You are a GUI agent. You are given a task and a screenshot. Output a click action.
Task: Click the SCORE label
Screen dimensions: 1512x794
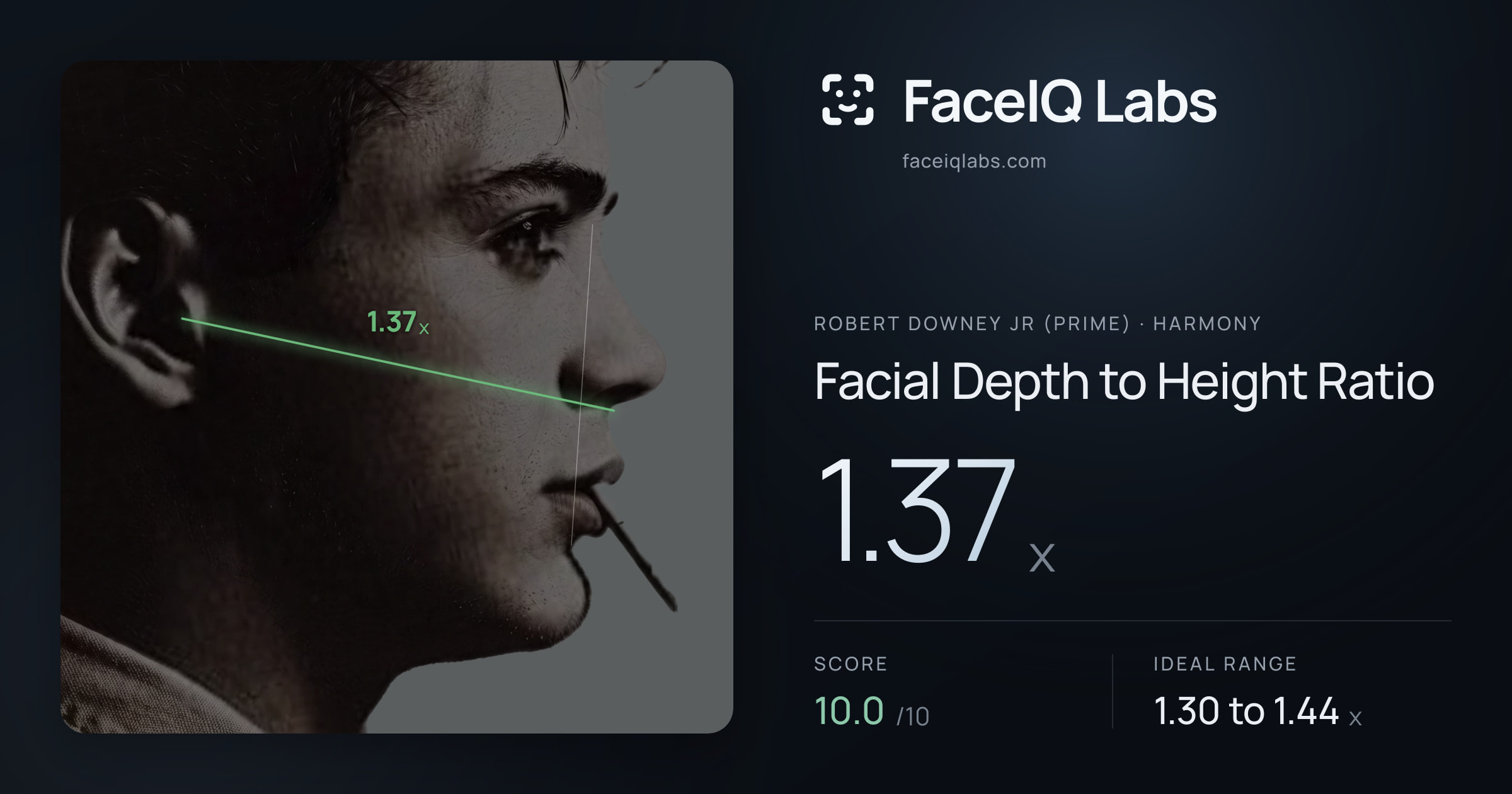[x=850, y=664]
